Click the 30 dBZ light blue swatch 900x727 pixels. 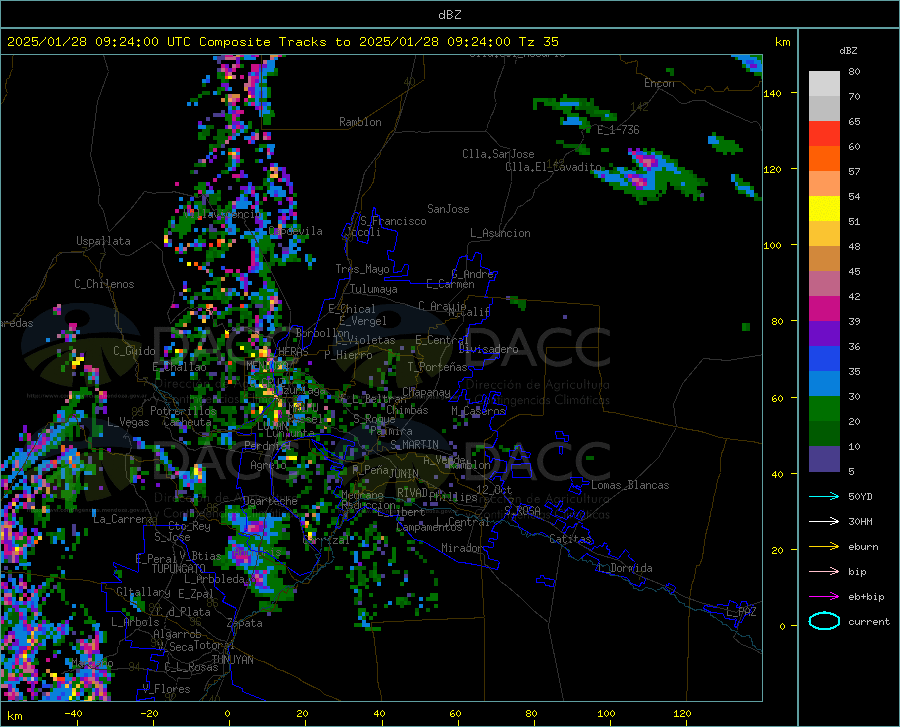pyautogui.click(x=824, y=384)
